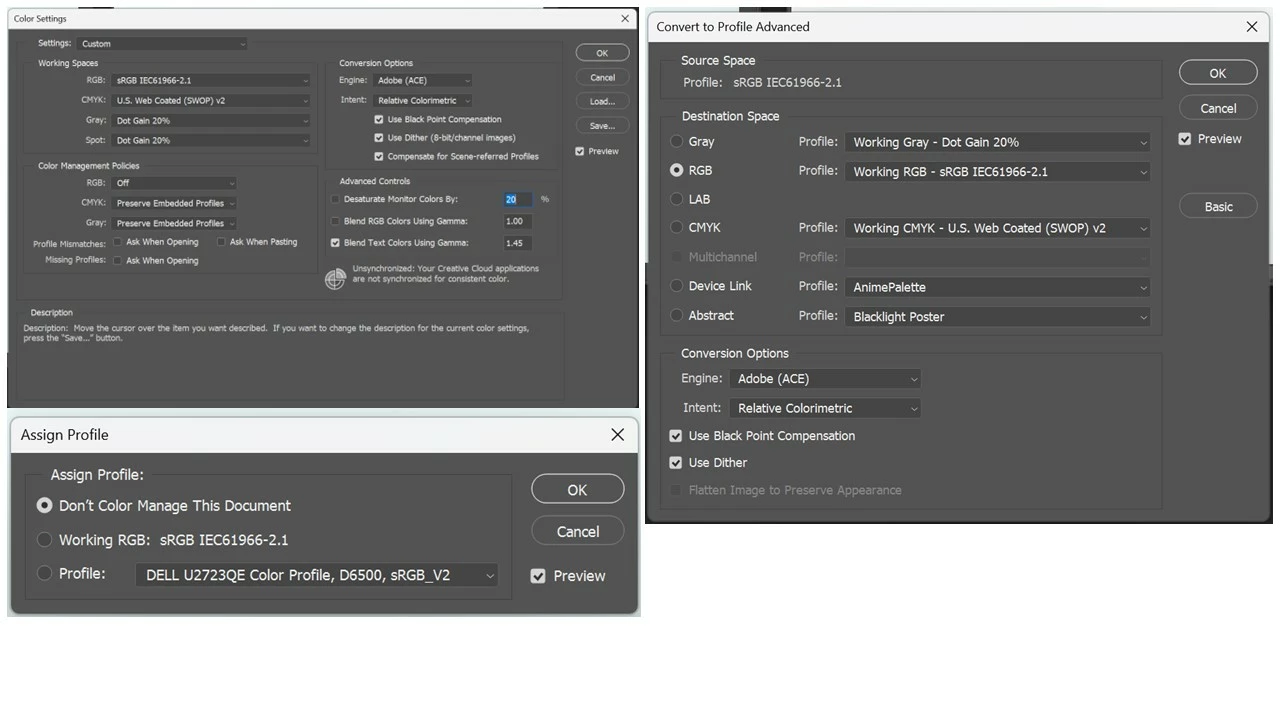The height and width of the screenshot is (720, 1280).
Task: Select Don't Color Manage This Document
Action: click(x=44, y=506)
